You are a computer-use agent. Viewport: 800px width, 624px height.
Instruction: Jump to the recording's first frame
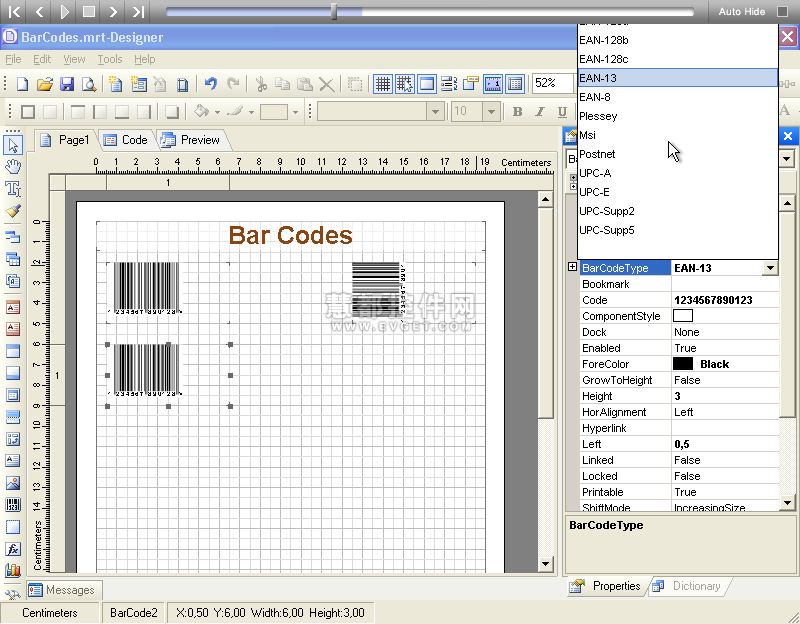tap(15, 11)
